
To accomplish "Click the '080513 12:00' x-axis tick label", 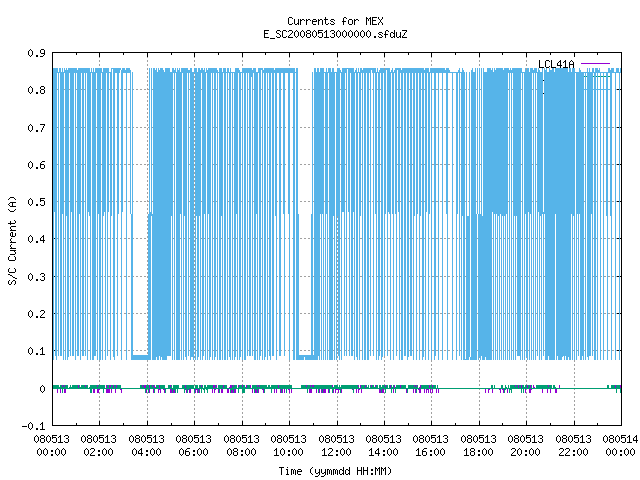I will [x=336, y=446].
